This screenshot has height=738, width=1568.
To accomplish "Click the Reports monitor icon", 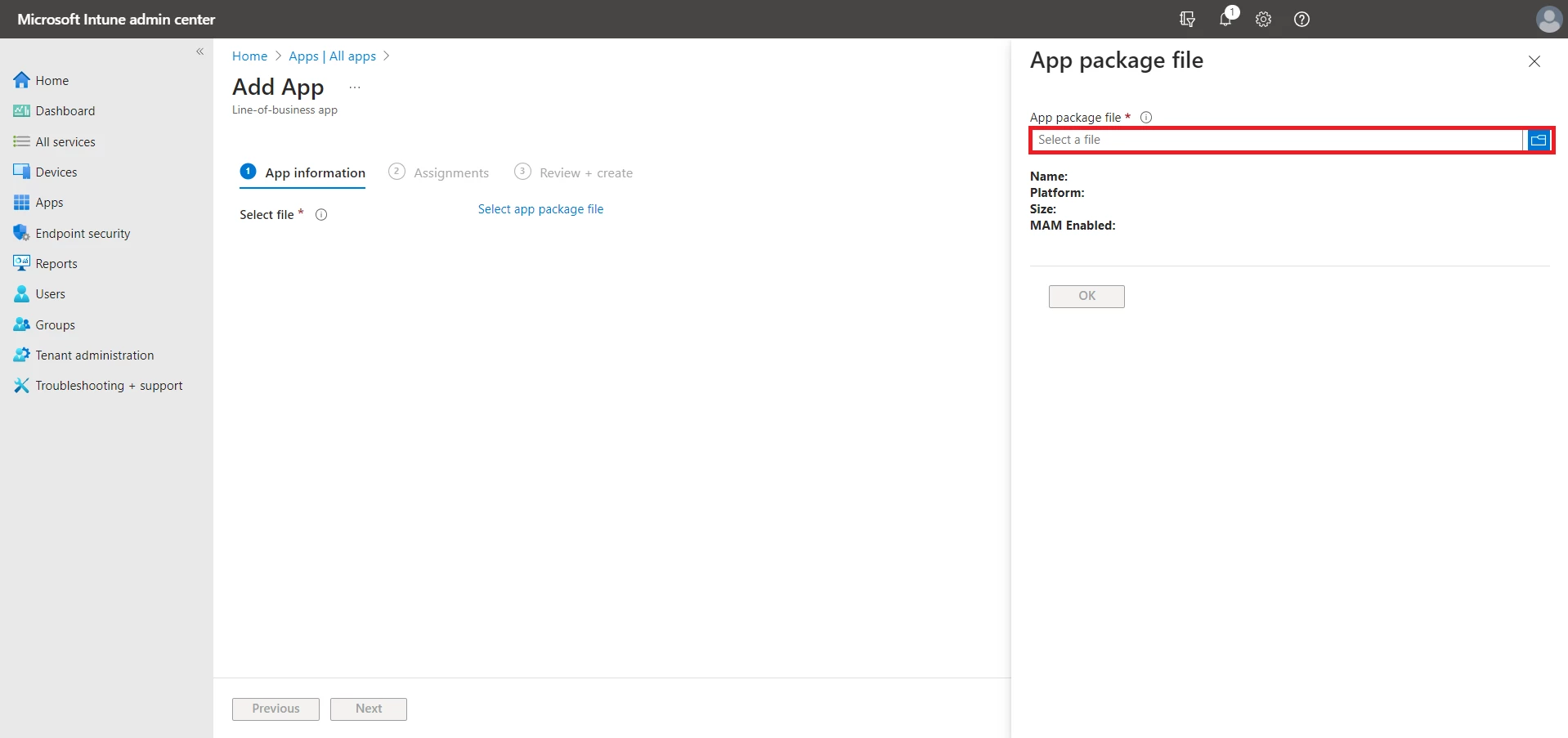I will [22, 263].
